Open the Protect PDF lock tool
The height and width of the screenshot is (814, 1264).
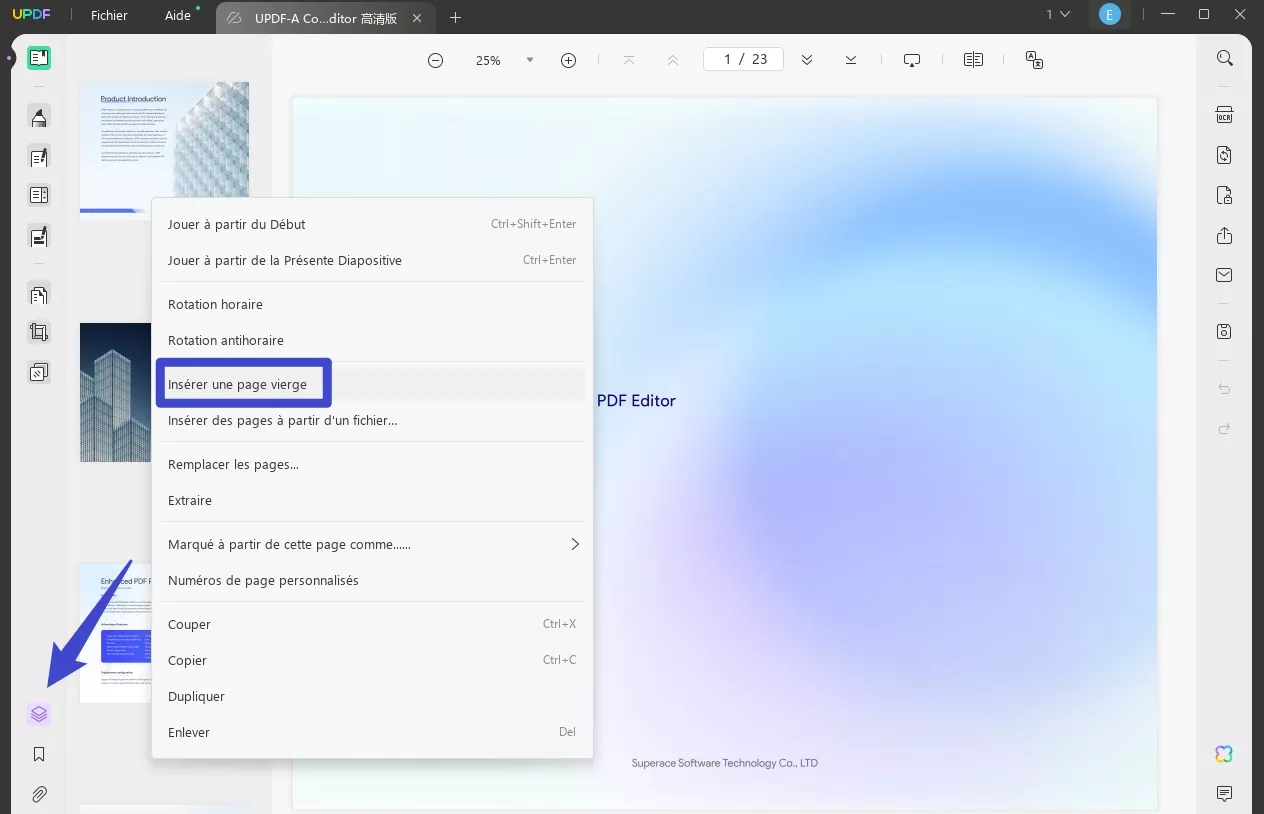[1224, 195]
